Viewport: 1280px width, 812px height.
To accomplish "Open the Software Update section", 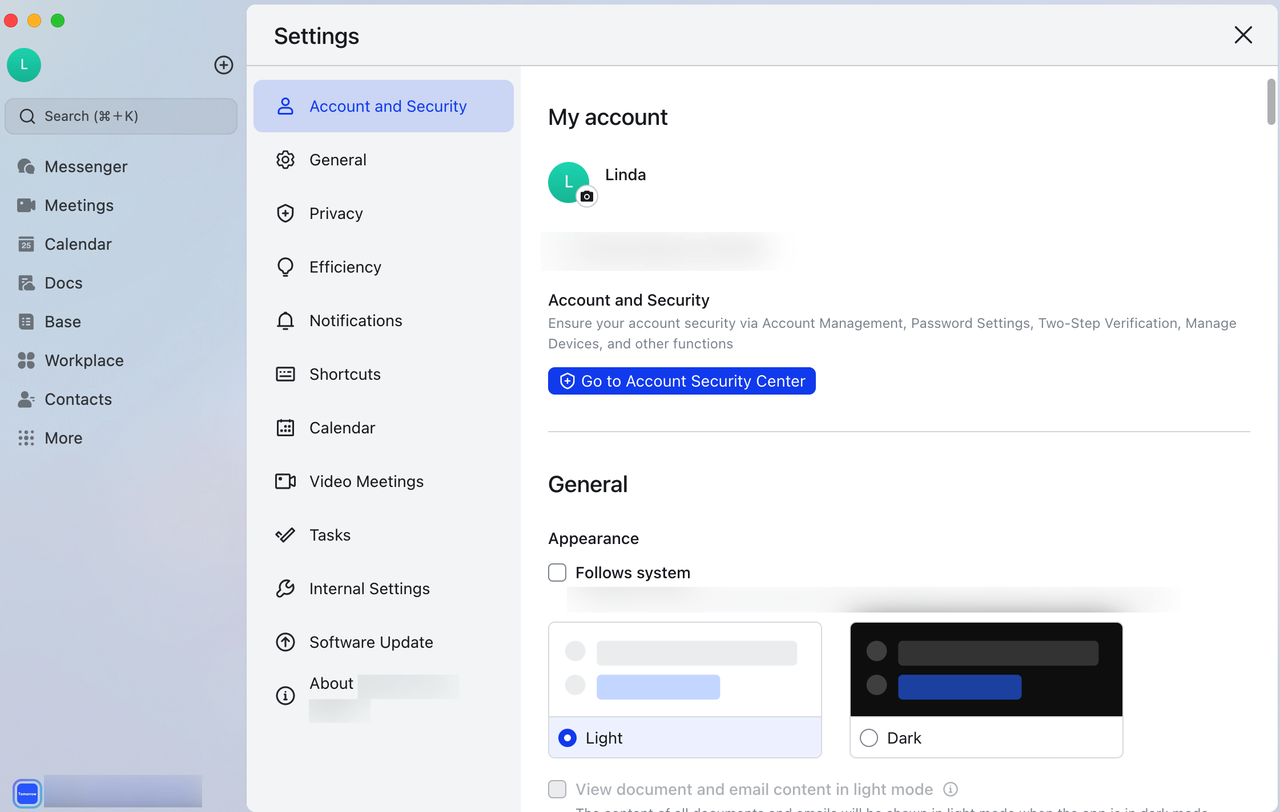I will [371, 642].
